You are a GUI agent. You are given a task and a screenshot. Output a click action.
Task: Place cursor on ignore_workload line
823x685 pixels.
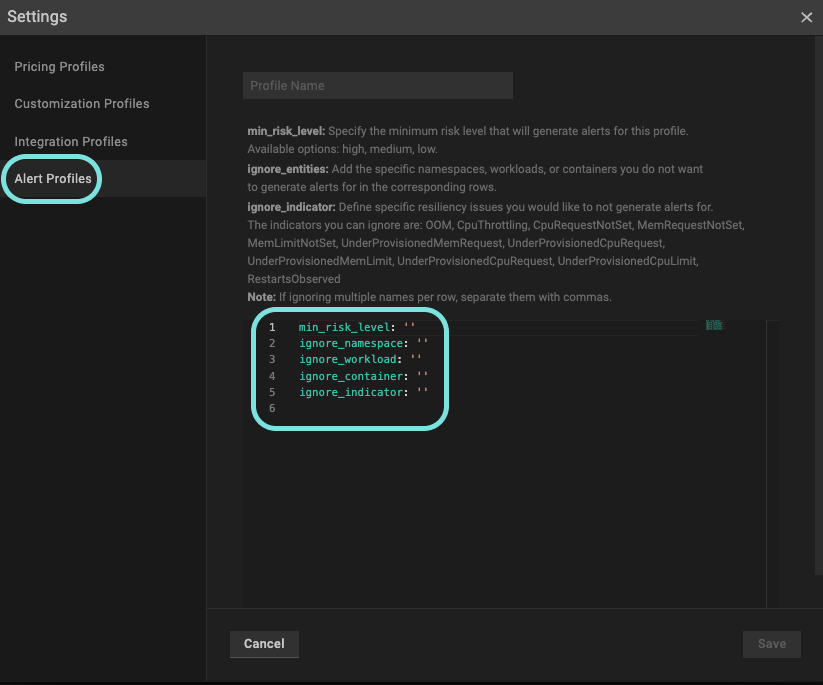click(360, 360)
